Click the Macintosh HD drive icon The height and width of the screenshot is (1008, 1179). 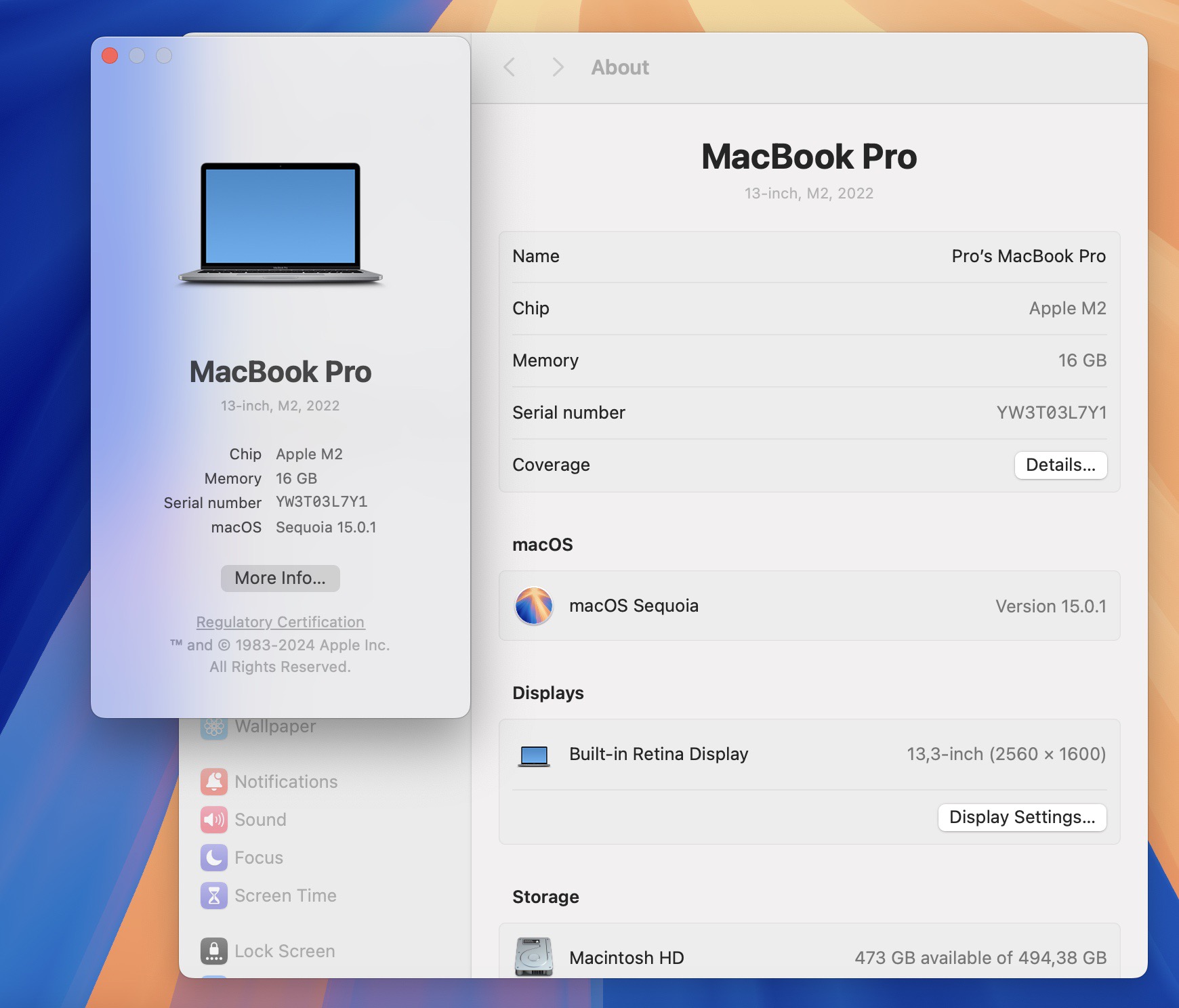pyautogui.click(x=534, y=957)
